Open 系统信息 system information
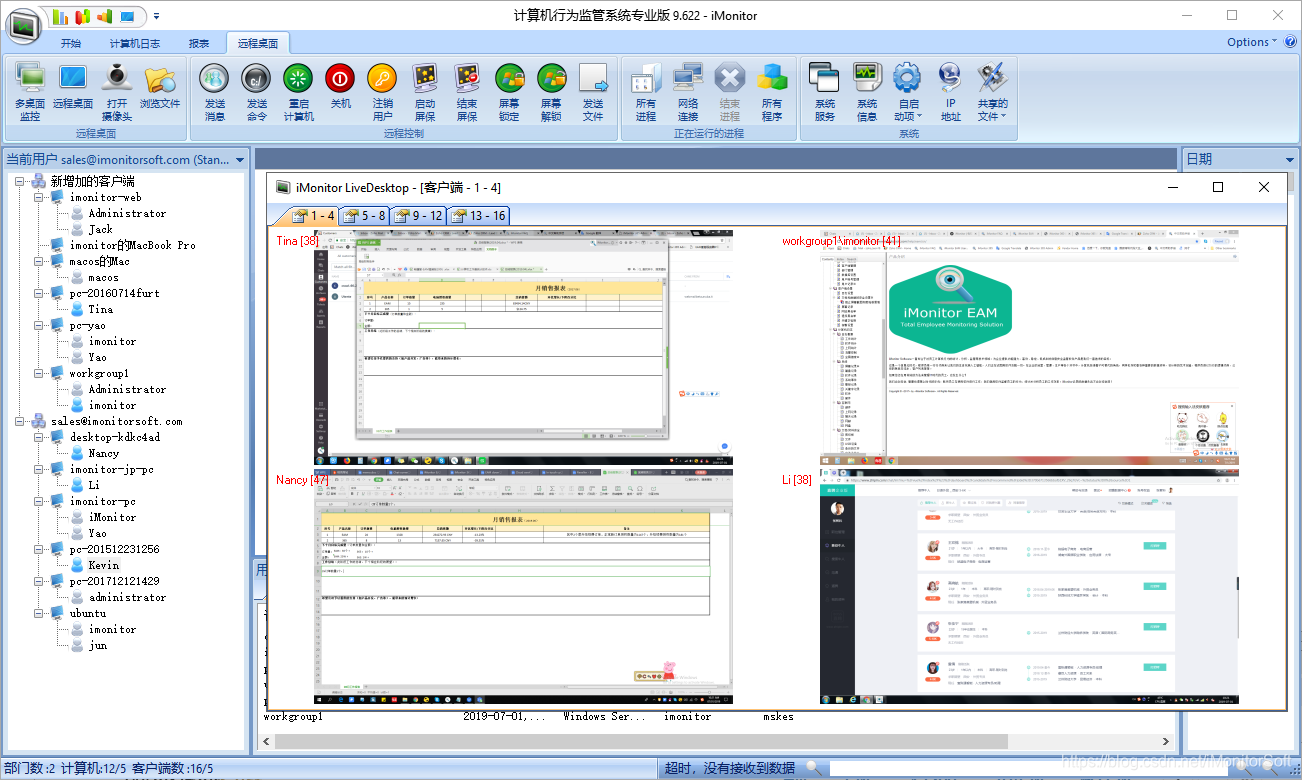Image resolution: width=1302 pixels, height=780 pixels. click(x=867, y=93)
